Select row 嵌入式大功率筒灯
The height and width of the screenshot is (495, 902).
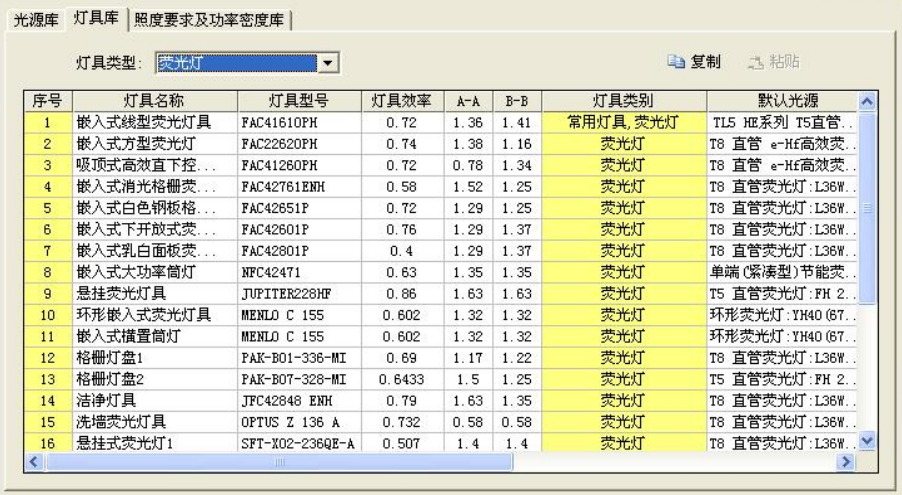click(x=441, y=272)
